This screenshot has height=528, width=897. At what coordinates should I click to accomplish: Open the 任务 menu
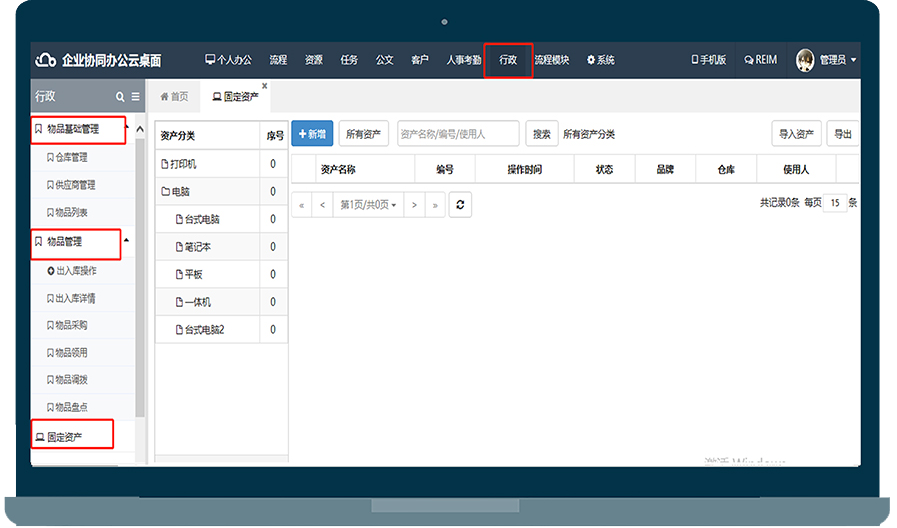tap(349, 60)
